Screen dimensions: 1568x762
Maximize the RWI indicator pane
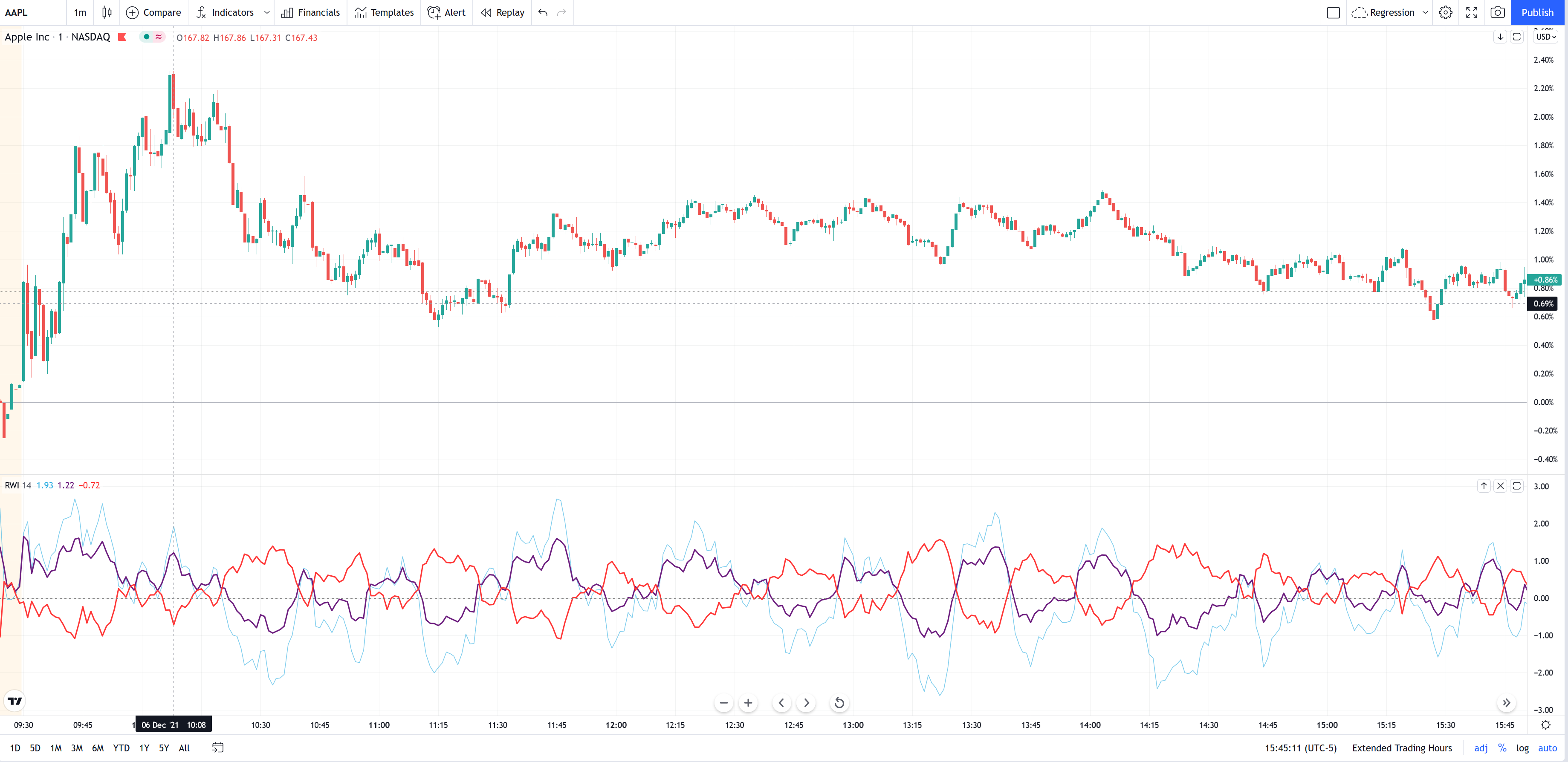click(x=1517, y=486)
